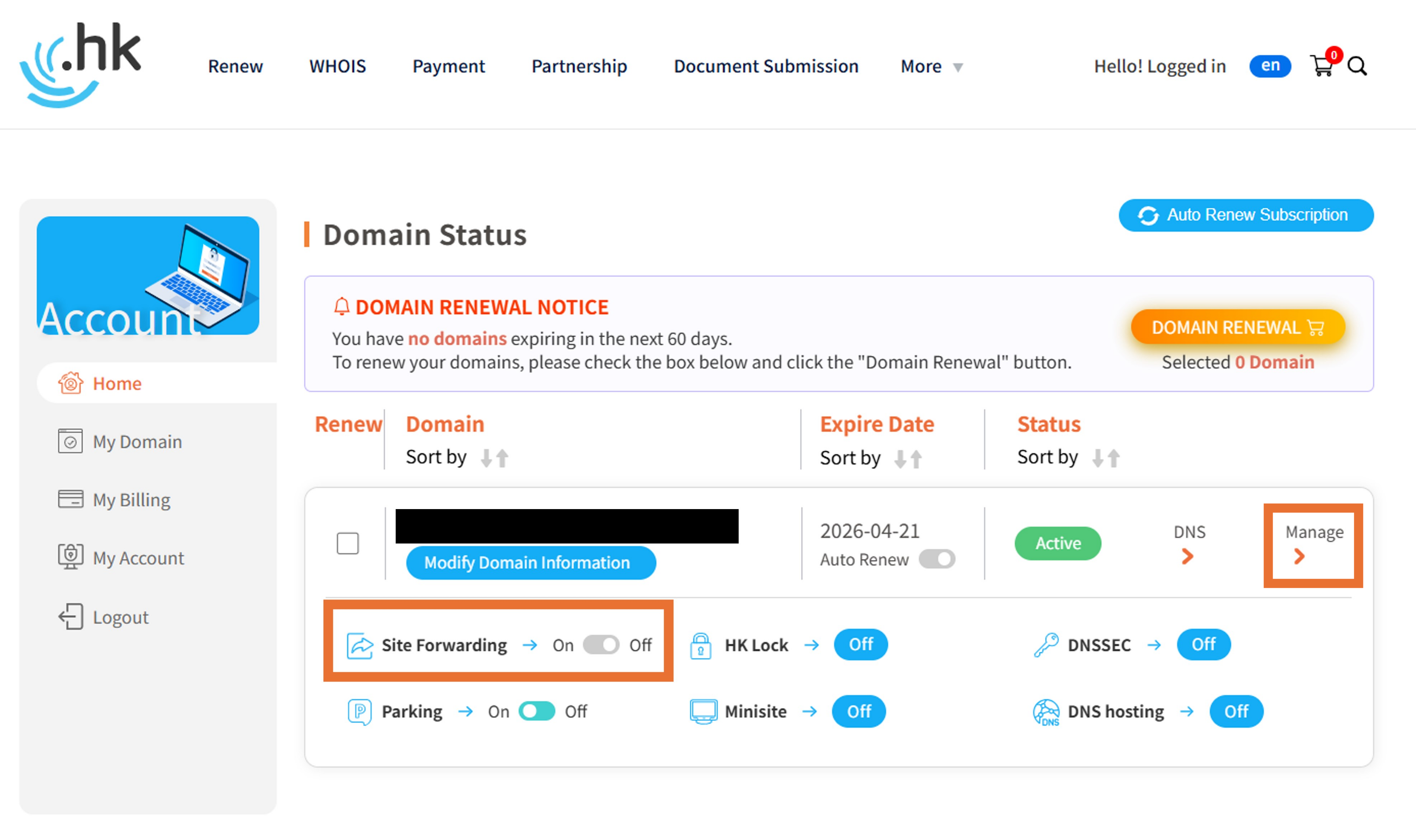Sort domains by Expire Date arrows
The image size is (1416, 840).
908,458
